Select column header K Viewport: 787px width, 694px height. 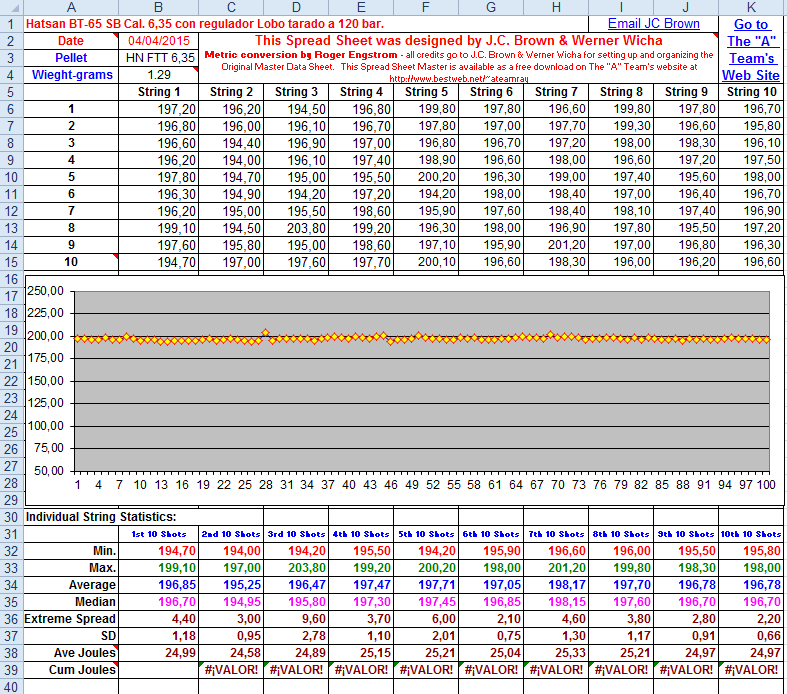pyautogui.click(x=751, y=6)
